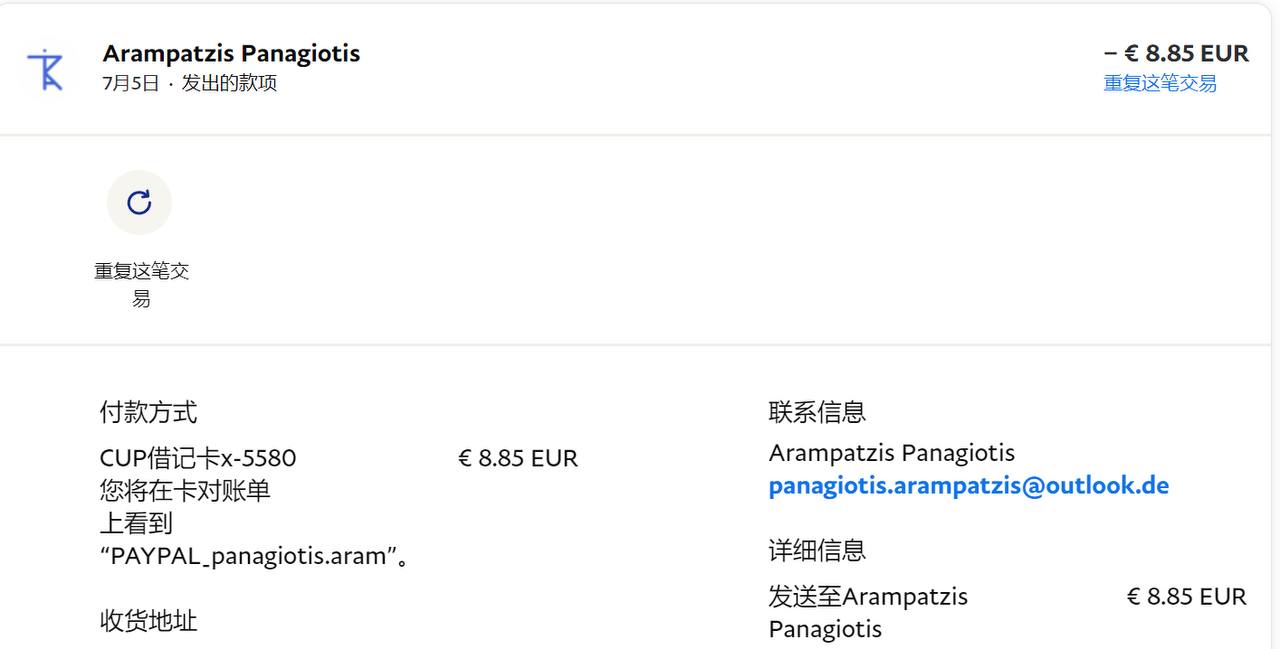Click the 您将在卡对账单 statement notice text

tap(185, 491)
